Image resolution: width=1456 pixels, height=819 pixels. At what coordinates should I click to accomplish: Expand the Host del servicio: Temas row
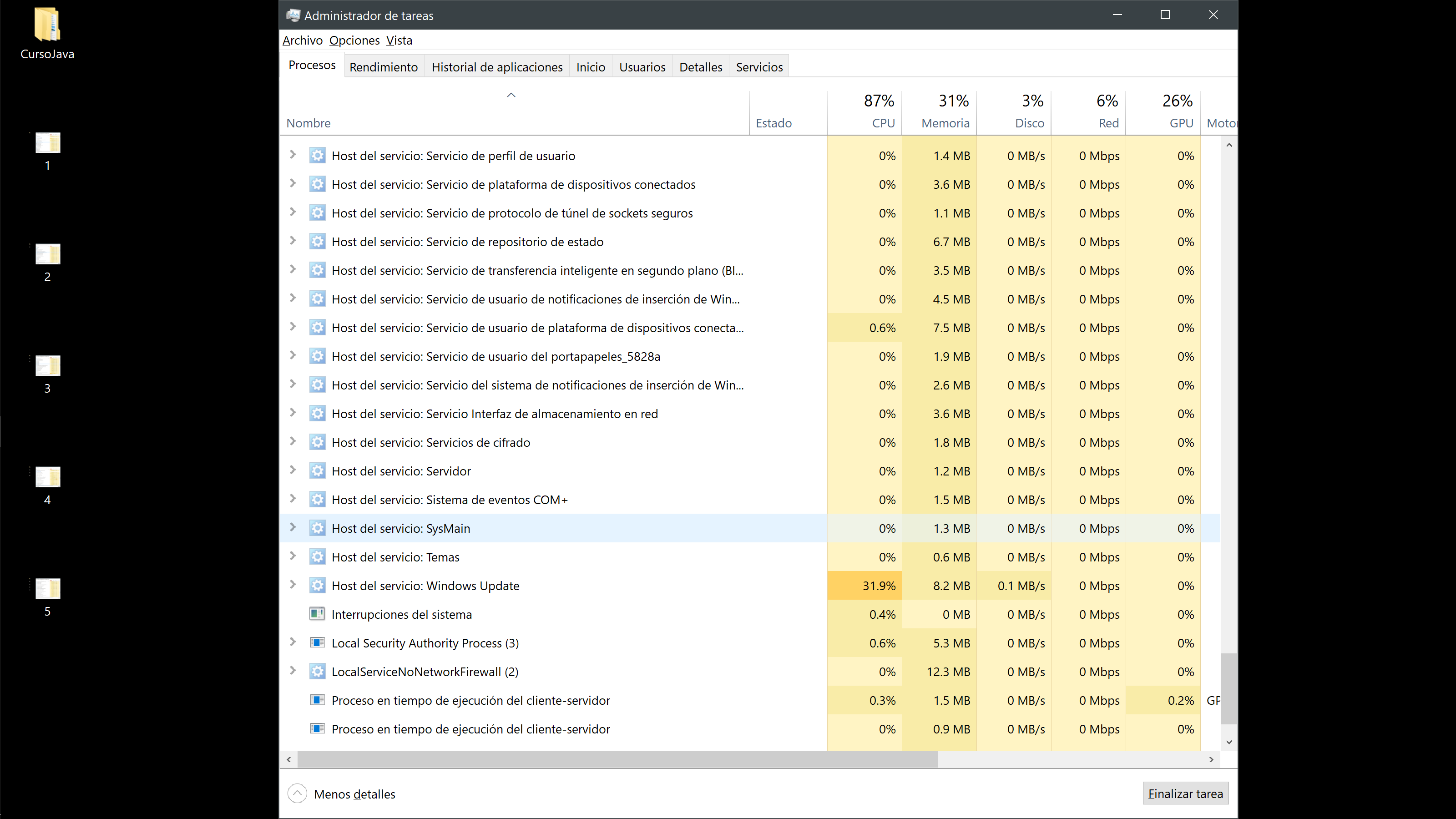(293, 556)
